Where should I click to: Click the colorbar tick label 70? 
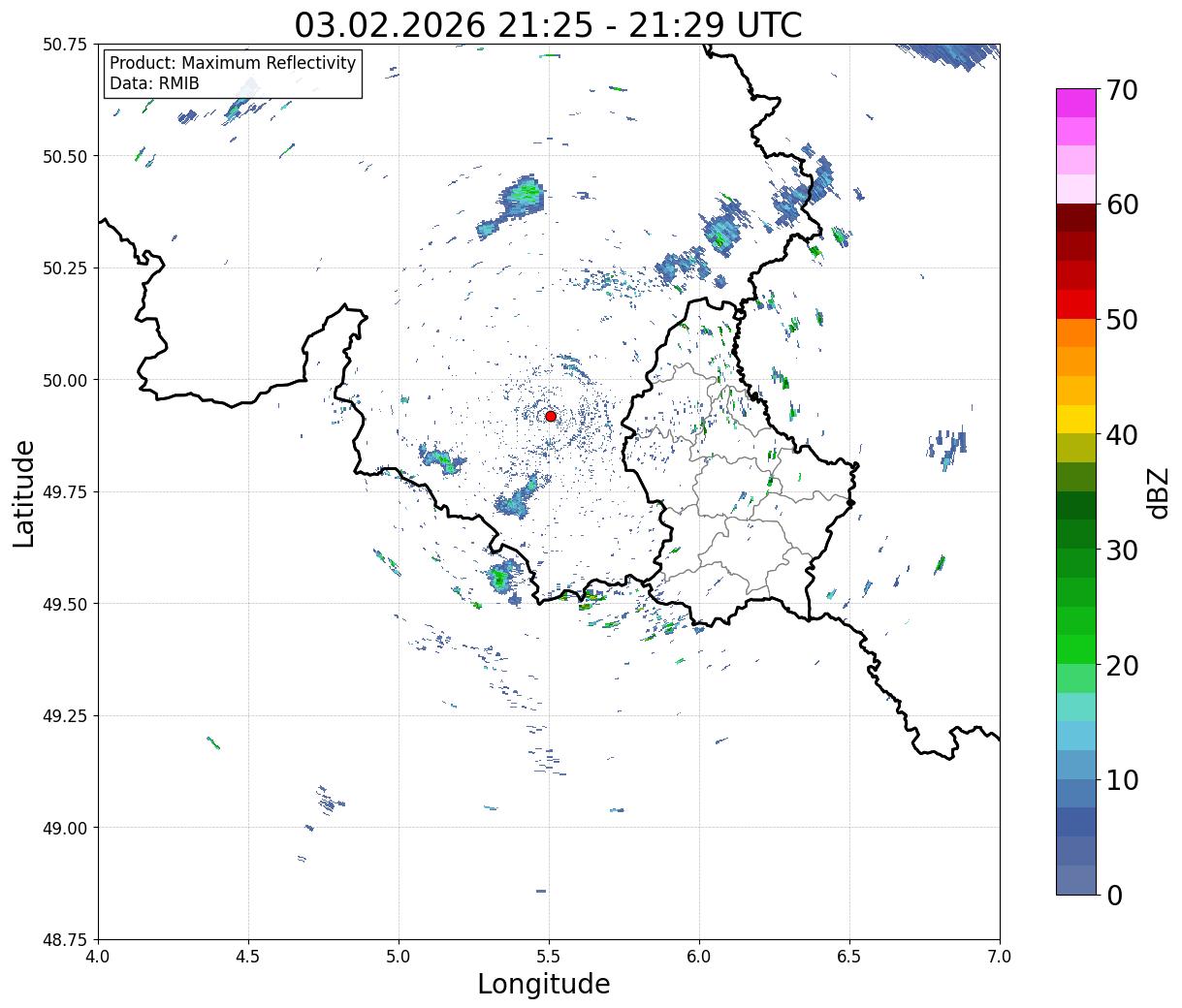point(1122,90)
